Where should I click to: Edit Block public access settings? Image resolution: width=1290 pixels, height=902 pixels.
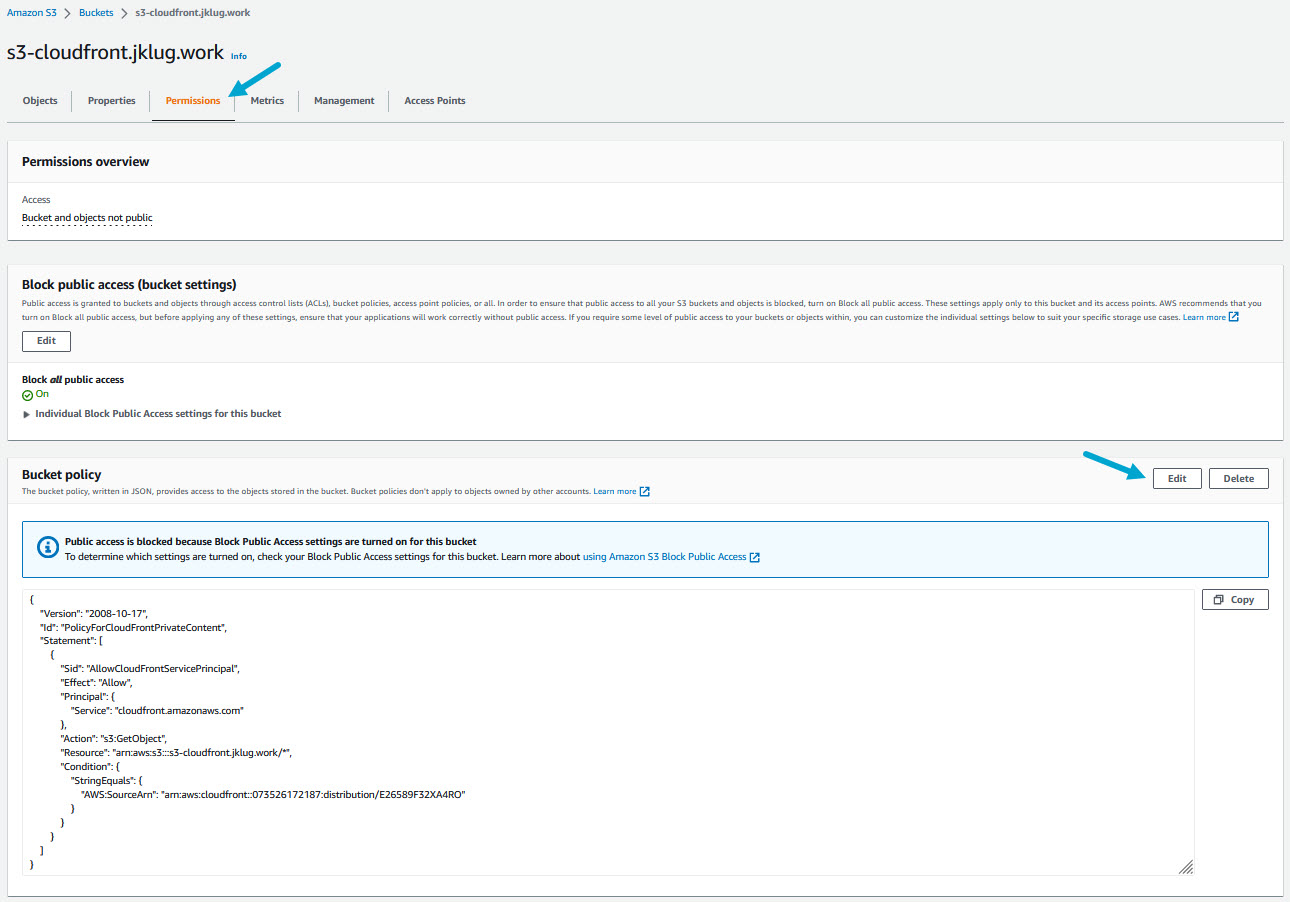46,341
